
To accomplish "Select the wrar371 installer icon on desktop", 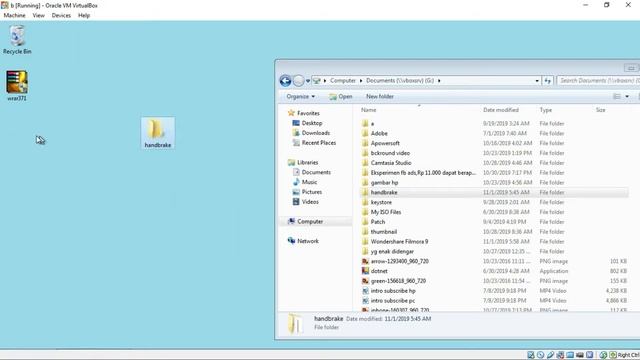I will (x=17, y=86).
